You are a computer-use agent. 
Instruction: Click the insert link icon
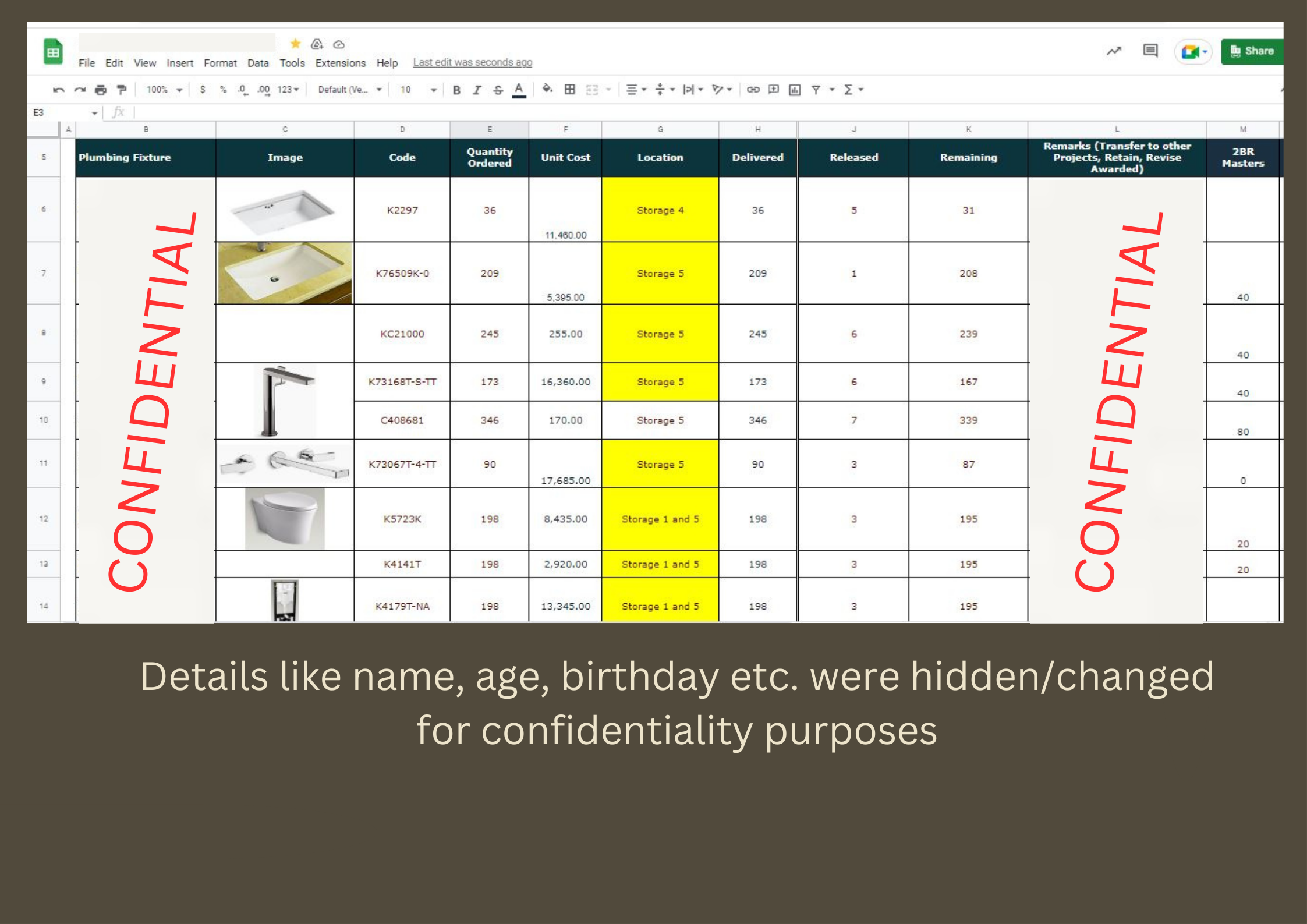(x=753, y=89)
